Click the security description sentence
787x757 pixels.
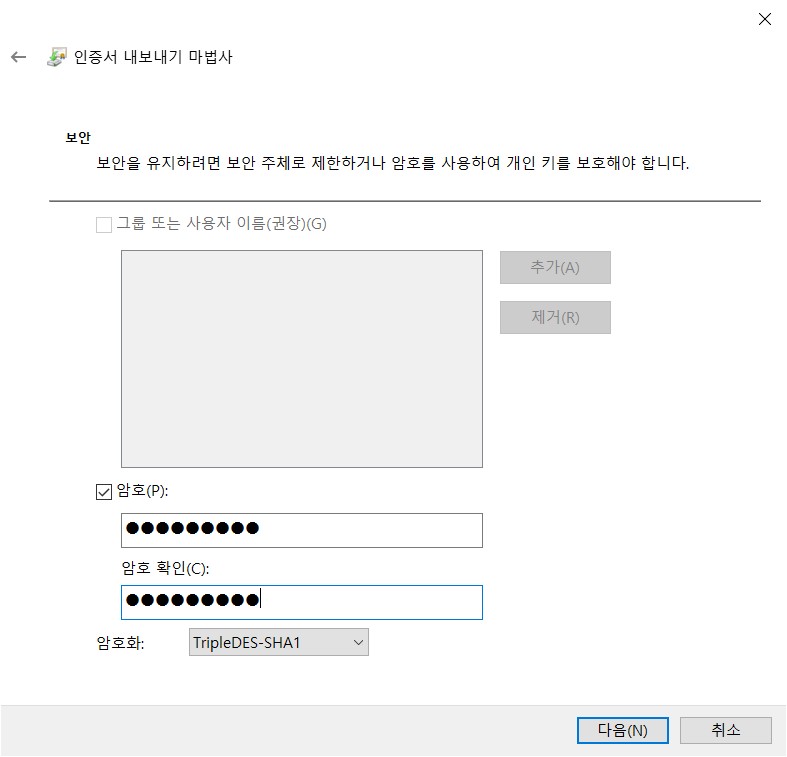tap(392, 163)
